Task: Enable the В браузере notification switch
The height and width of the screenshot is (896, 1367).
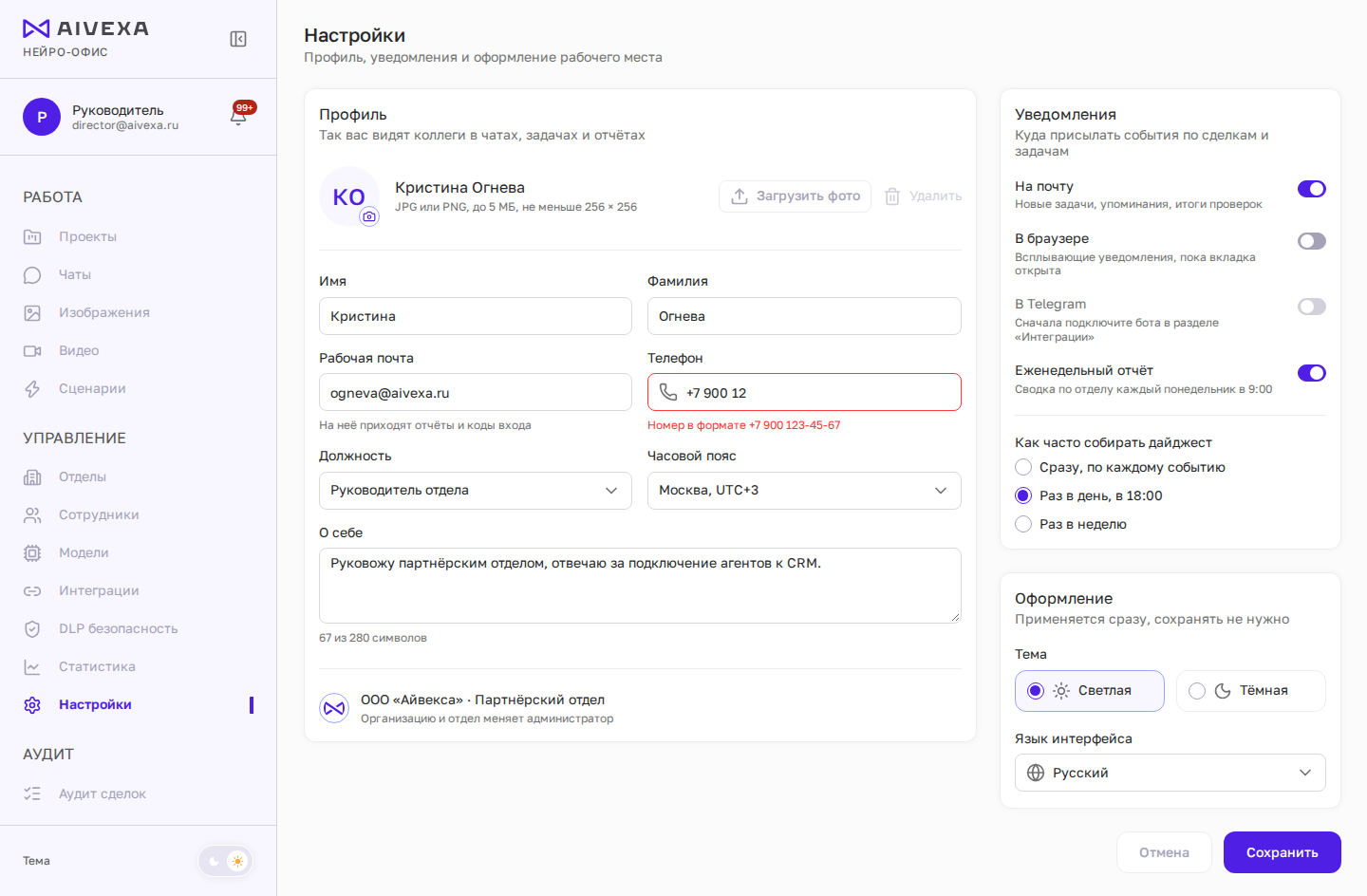Action: (x=1312, y=241)
